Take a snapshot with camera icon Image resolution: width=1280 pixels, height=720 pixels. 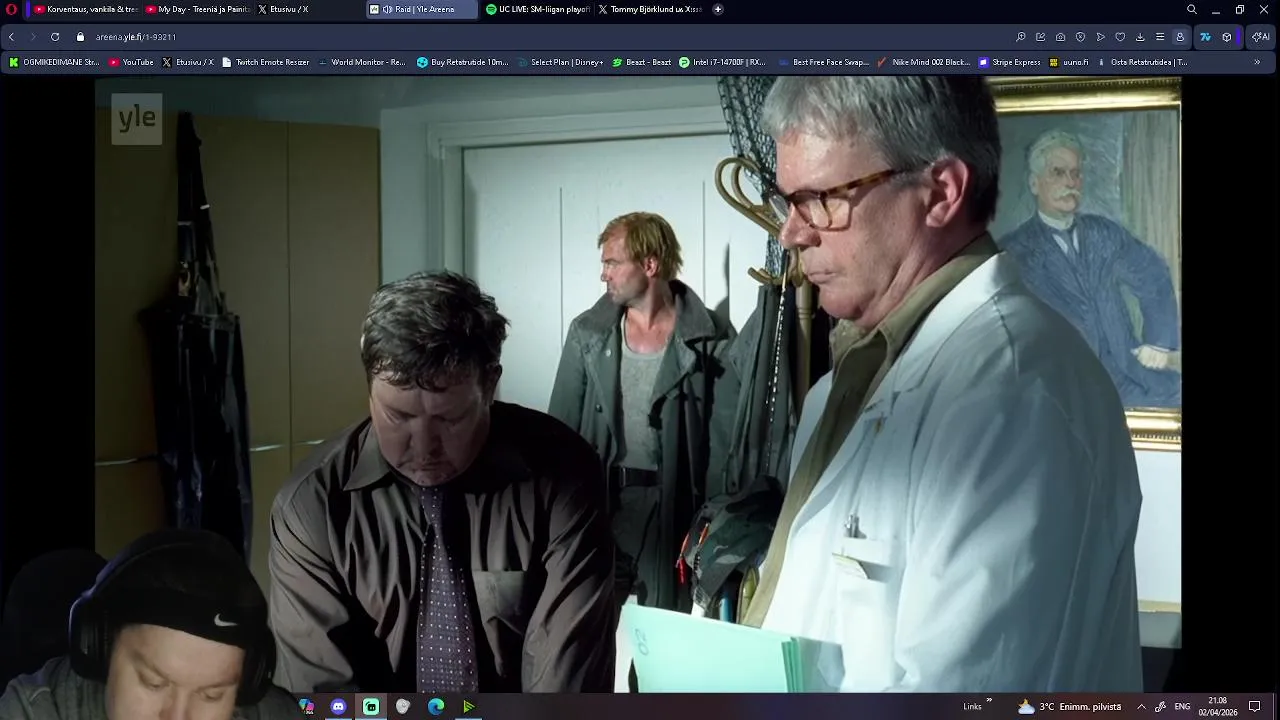click(x=1061, y=37)
